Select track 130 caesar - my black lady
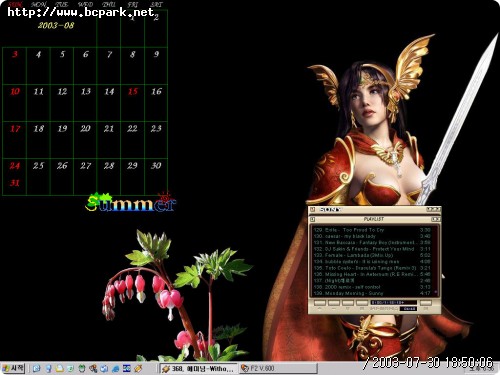This screenshot has height=375, width=500. pos(372,236)
